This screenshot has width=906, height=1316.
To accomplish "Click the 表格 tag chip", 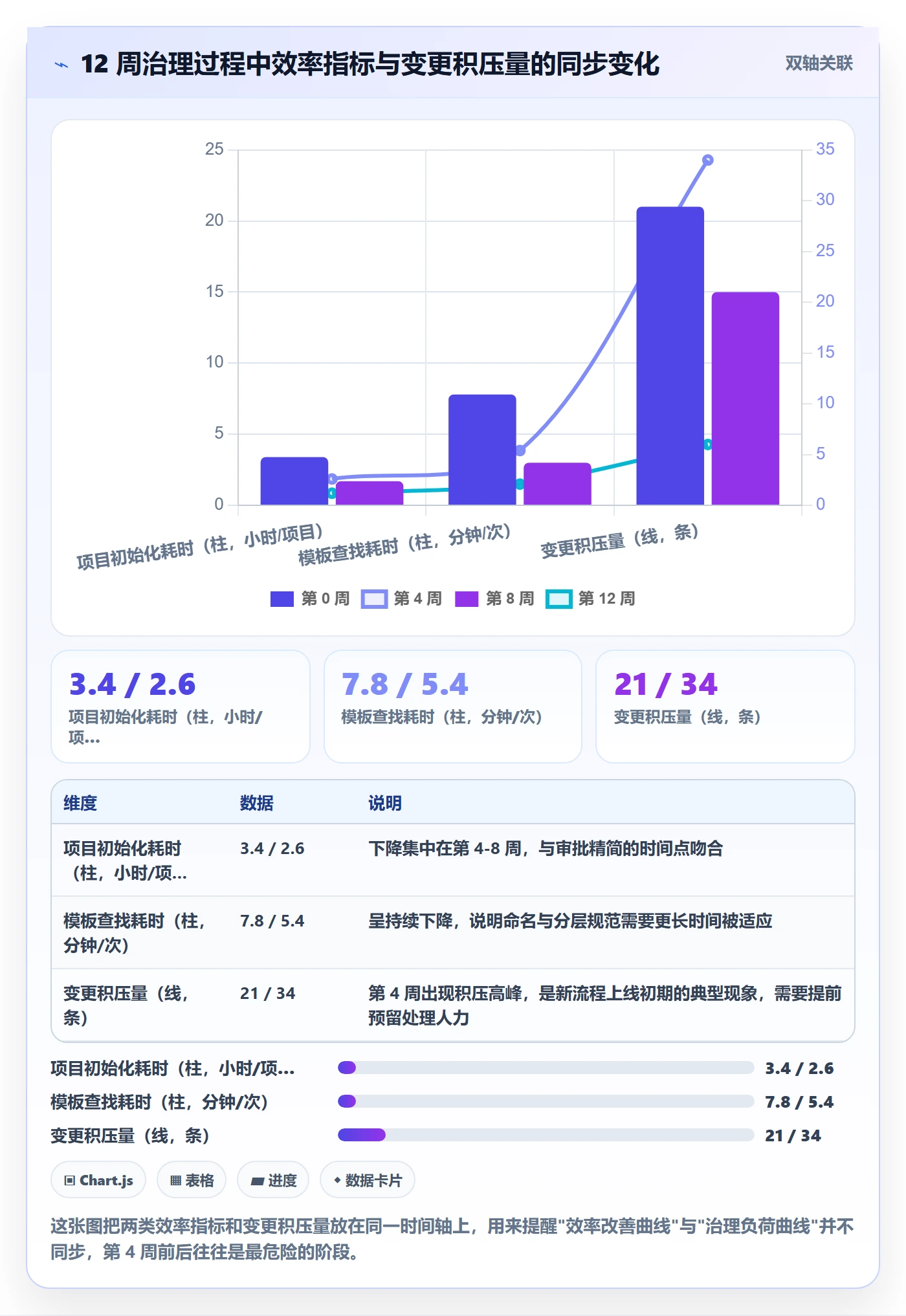I will pyautogui.click(x=192, y=1180).
